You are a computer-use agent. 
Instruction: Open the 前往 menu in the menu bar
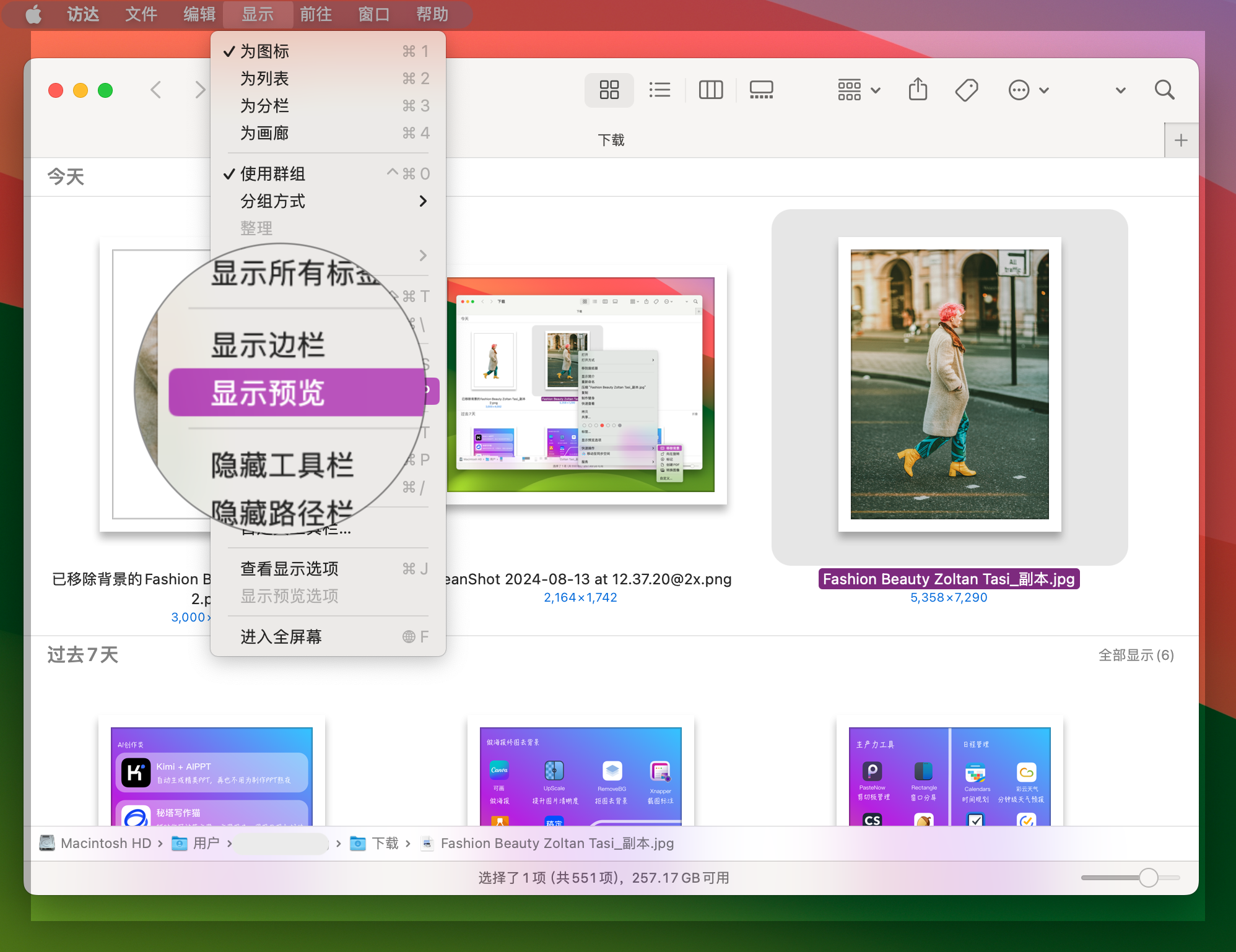pos(316,14)
